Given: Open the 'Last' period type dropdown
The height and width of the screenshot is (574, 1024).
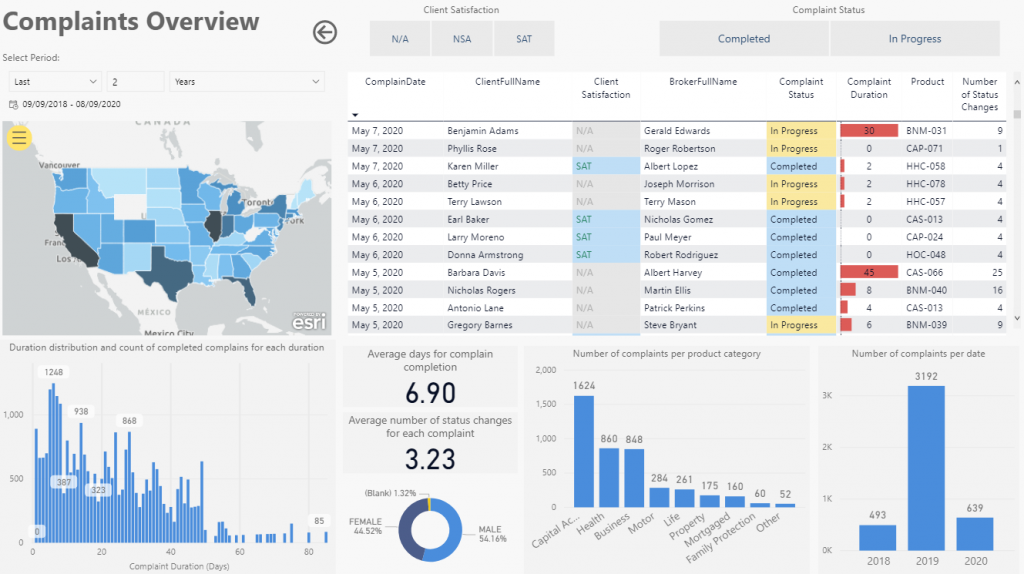Looking at the screenshot, I should [x=55, y=82].
